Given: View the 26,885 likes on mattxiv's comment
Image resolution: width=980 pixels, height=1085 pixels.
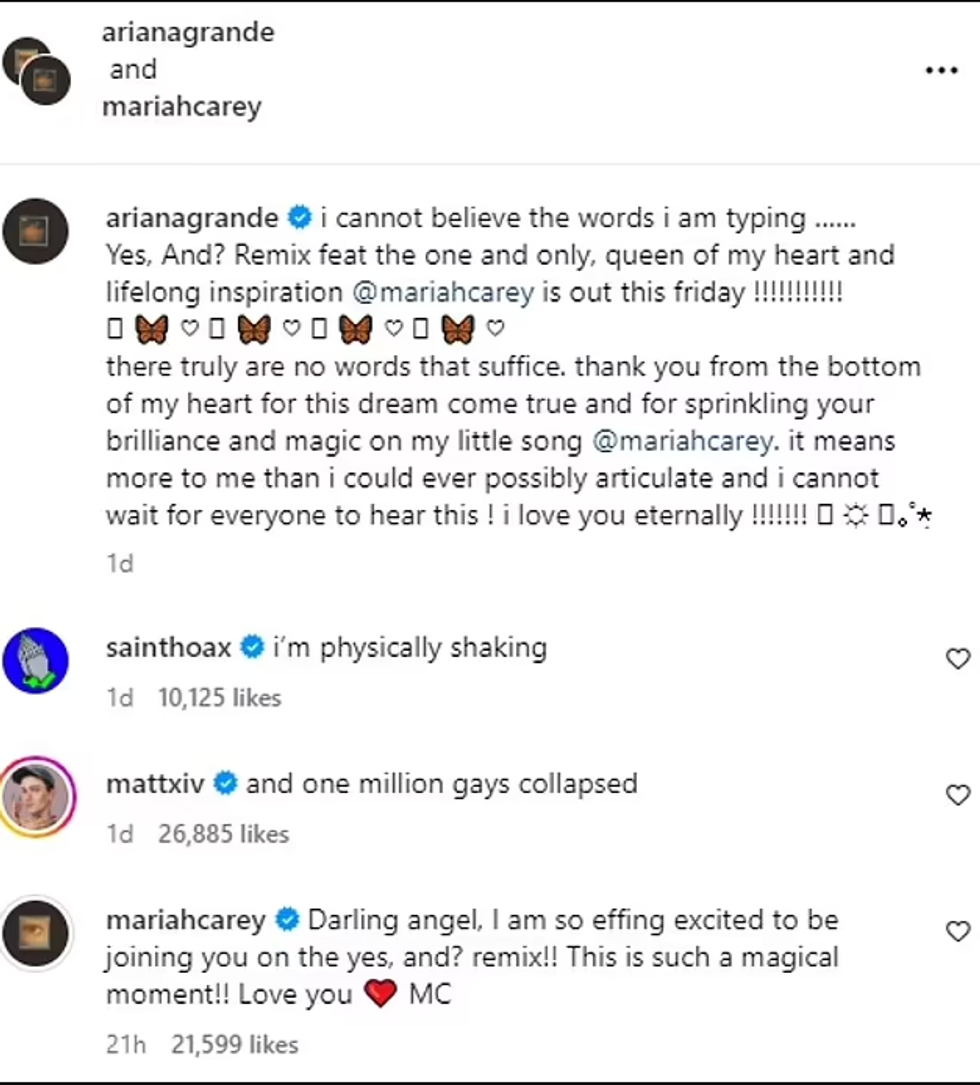Looking at the screenshot, I should point(223,833).
